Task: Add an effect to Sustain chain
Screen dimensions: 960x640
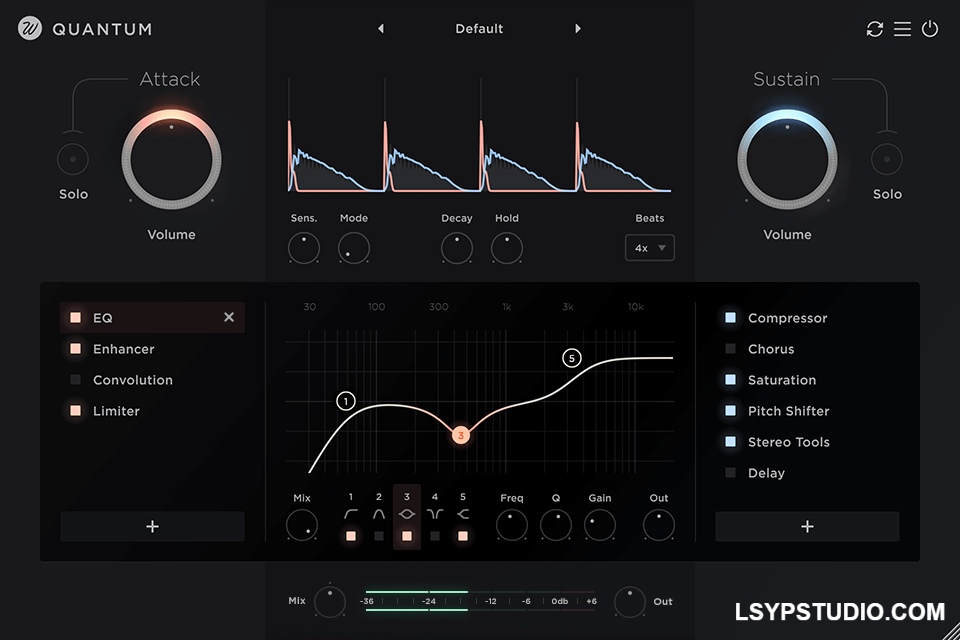Action: pyautogui.click(x=808, y=526)
